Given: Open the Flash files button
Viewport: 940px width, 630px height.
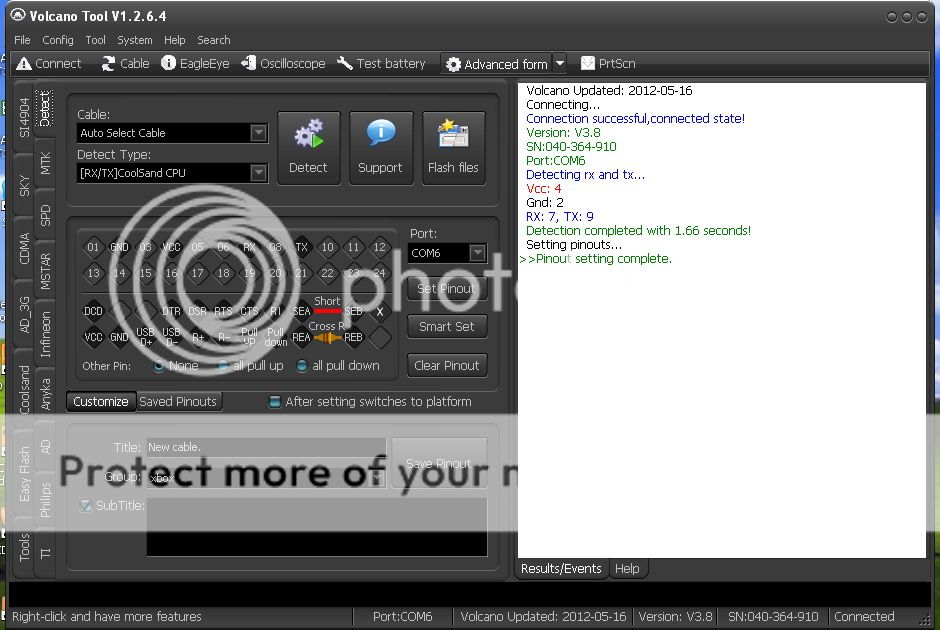Looking at the screenshot, I should click(453, 148).
